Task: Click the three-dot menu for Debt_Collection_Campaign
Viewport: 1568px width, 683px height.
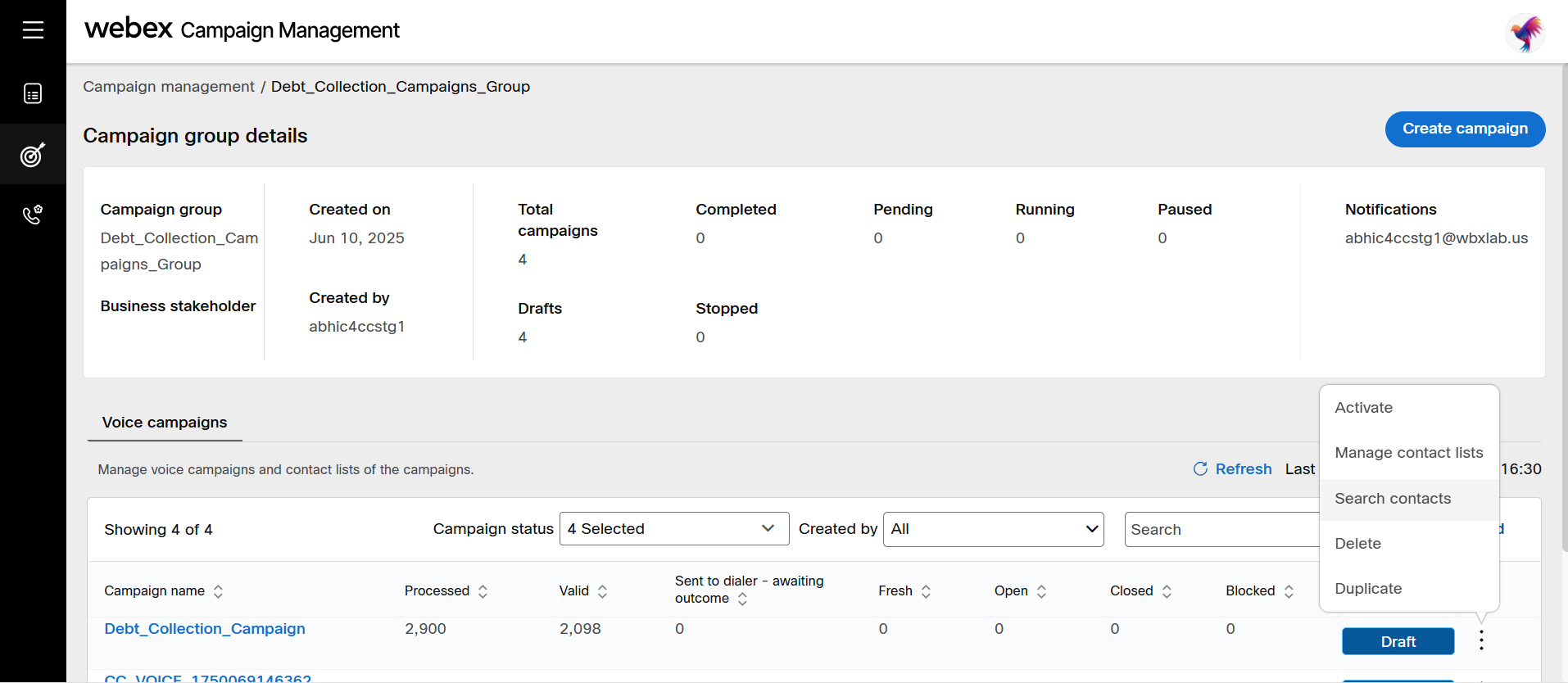Action: pos(1481,641)
